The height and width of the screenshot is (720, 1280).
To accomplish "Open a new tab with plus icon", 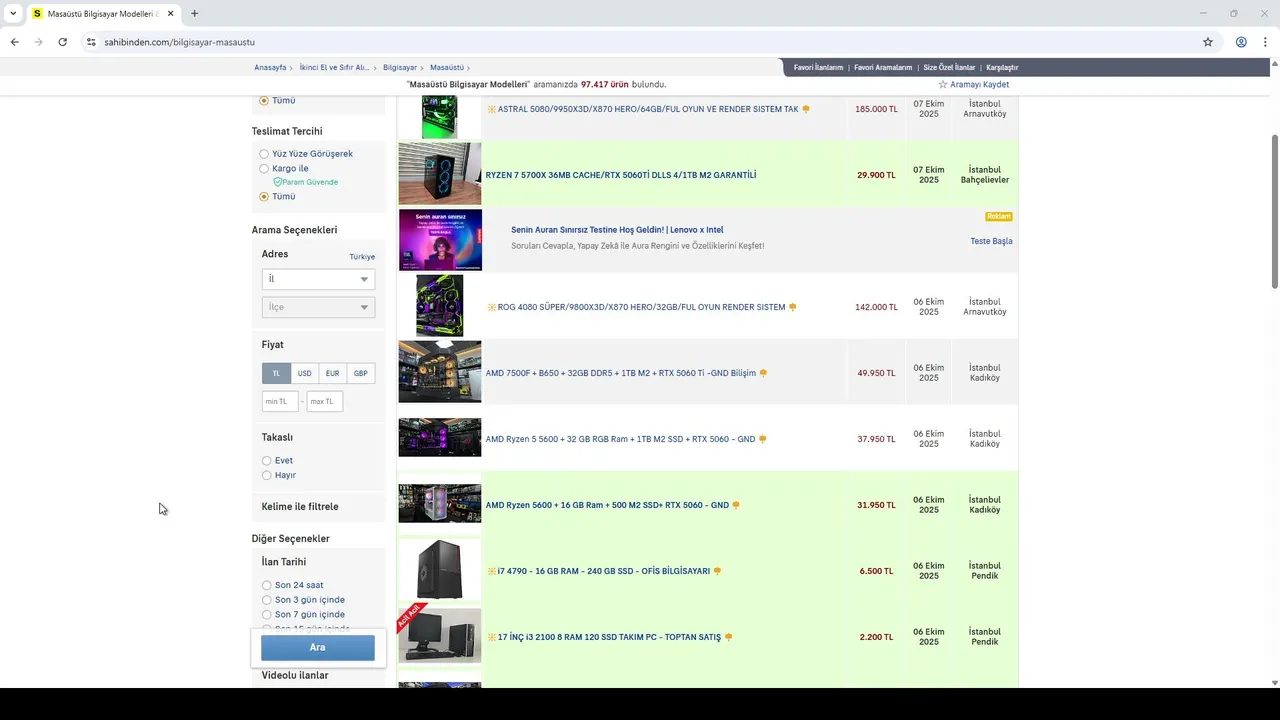I will 194,14.
